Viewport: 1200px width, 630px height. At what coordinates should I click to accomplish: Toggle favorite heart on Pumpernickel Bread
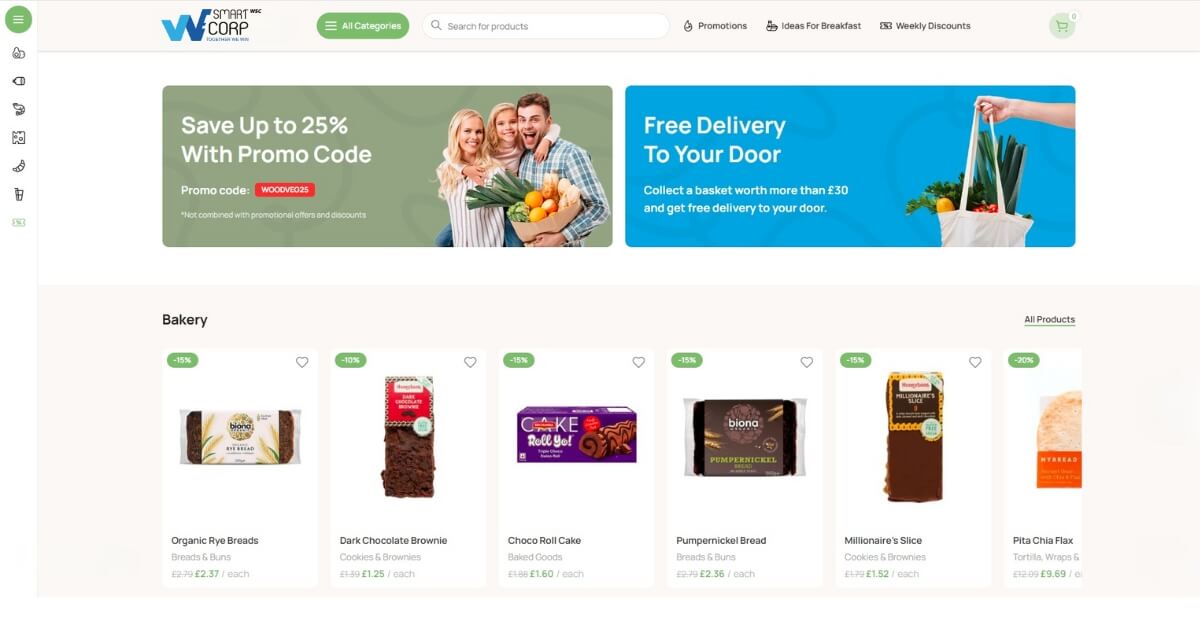[x=807, y=362]
